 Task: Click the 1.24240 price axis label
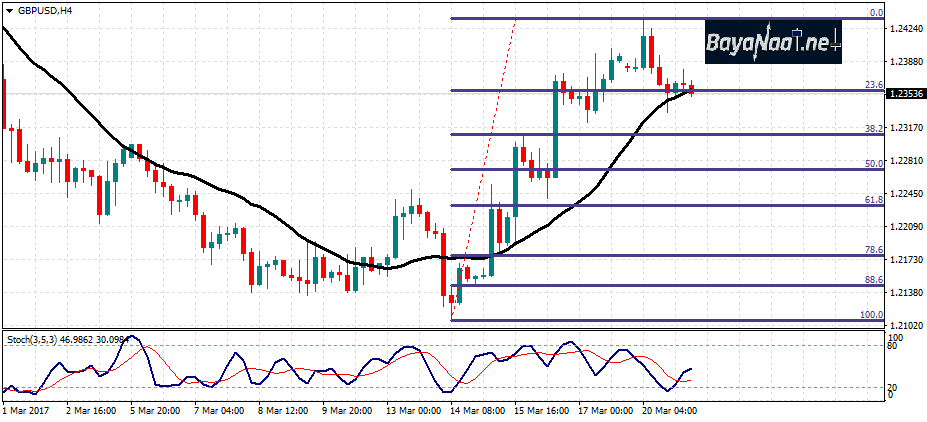(907, 30)
